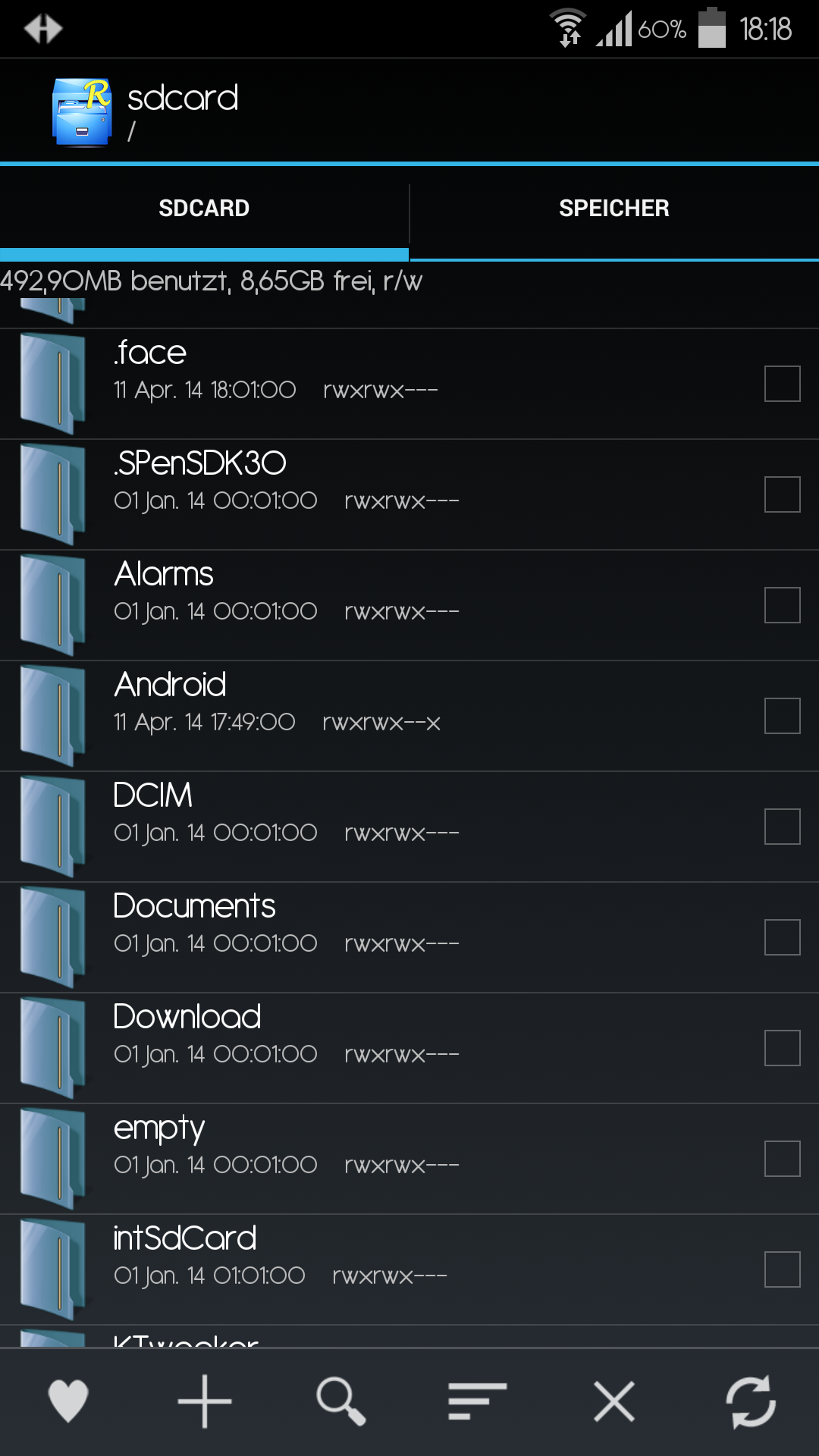Open the empty folder entry
Screen dimensions: 819x1456
tap(409, 1159)
